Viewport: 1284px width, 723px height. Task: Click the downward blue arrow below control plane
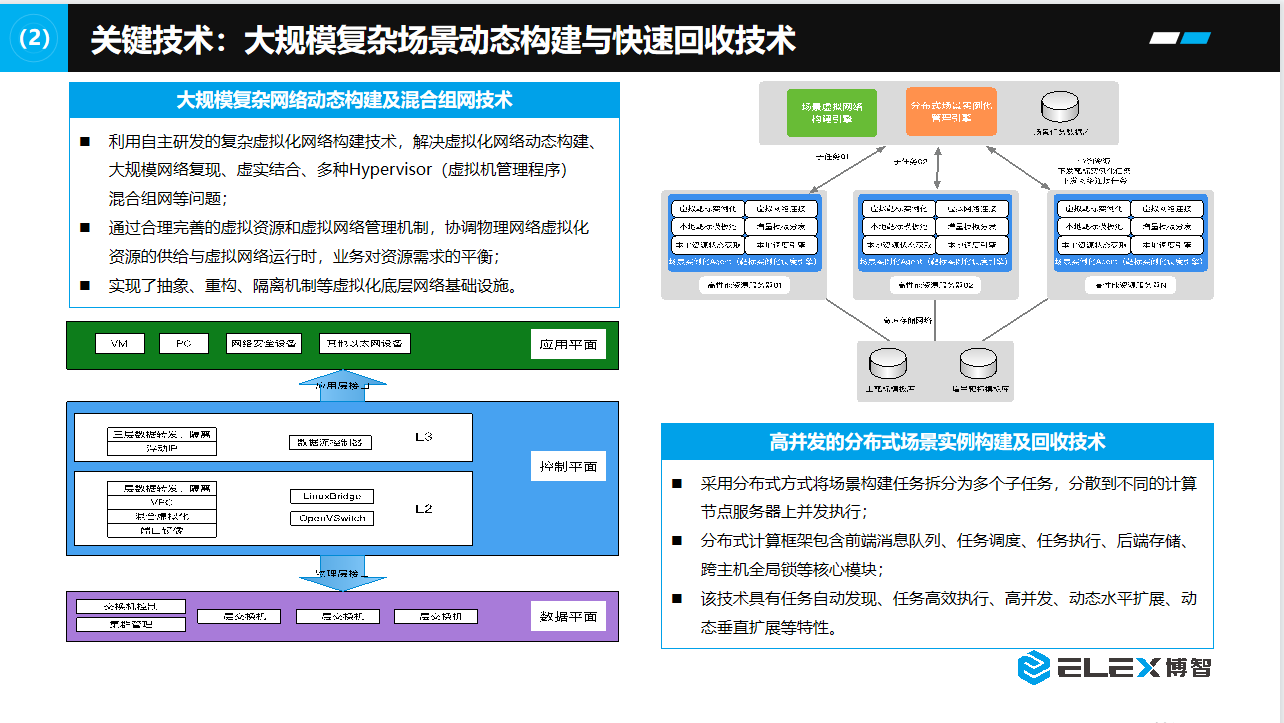(342, 573)
